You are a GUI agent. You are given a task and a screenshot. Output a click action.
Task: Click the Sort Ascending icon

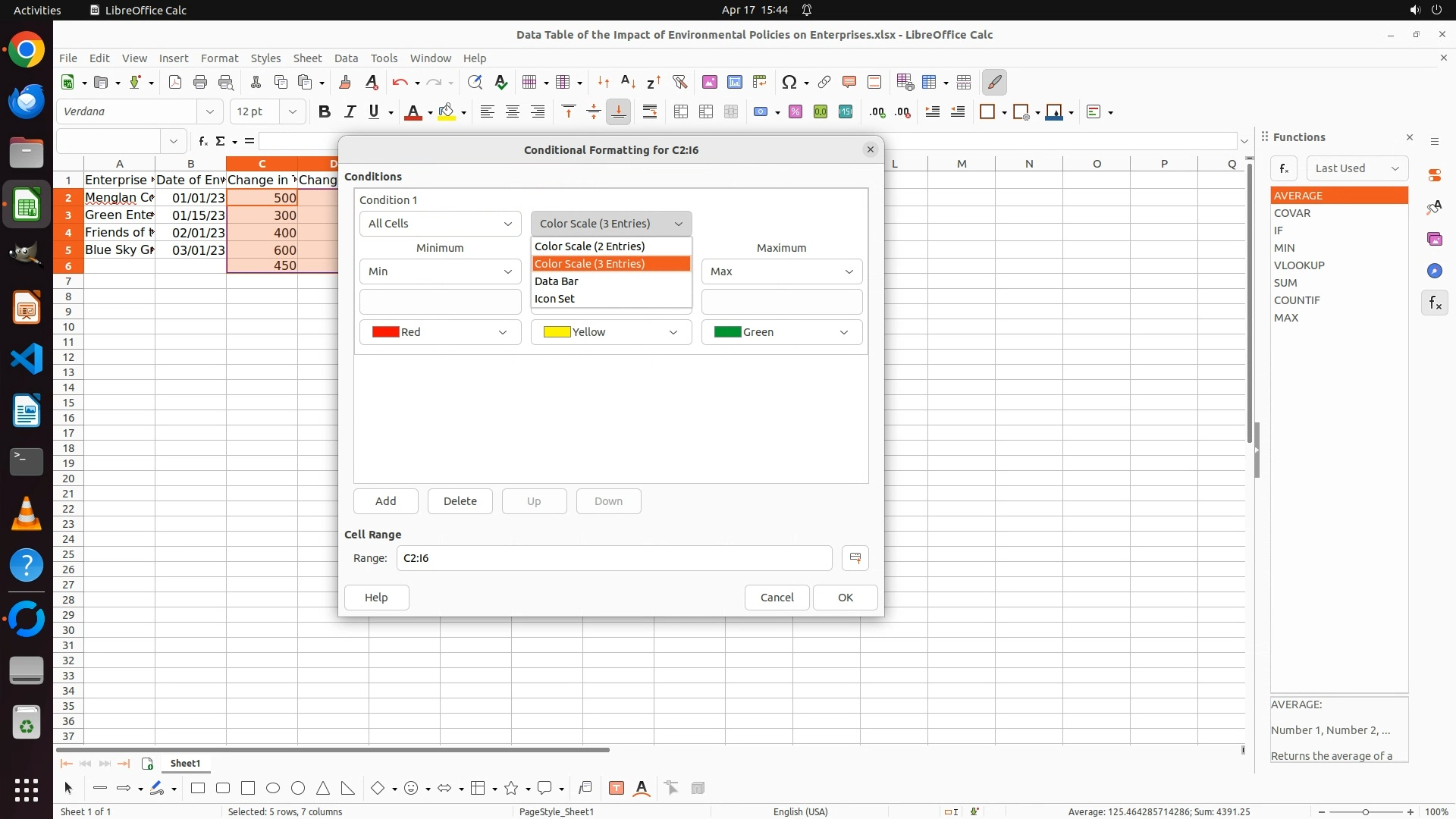pos(628,83)
